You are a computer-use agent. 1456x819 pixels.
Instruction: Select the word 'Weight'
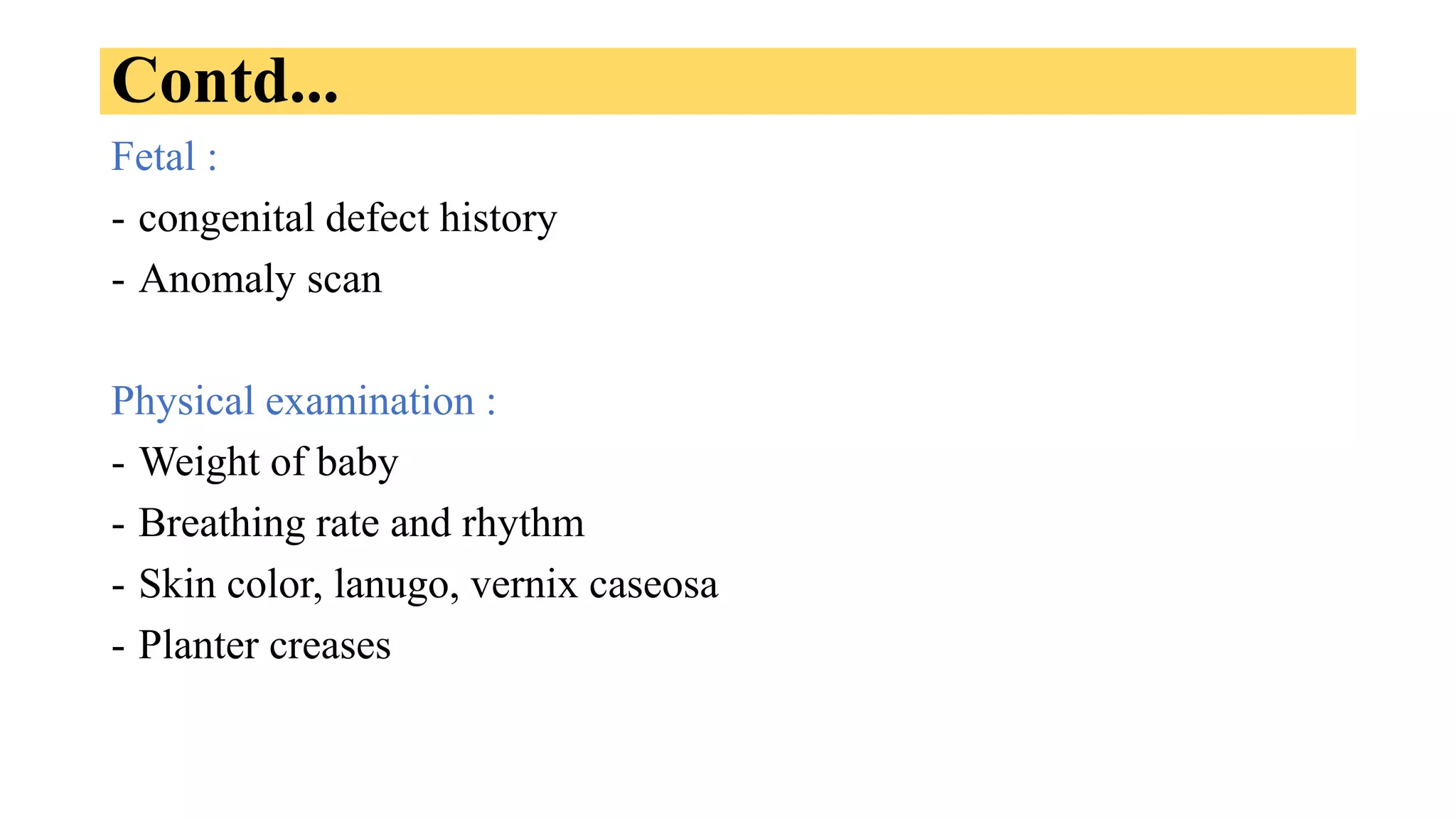click(x=199, y=463)
